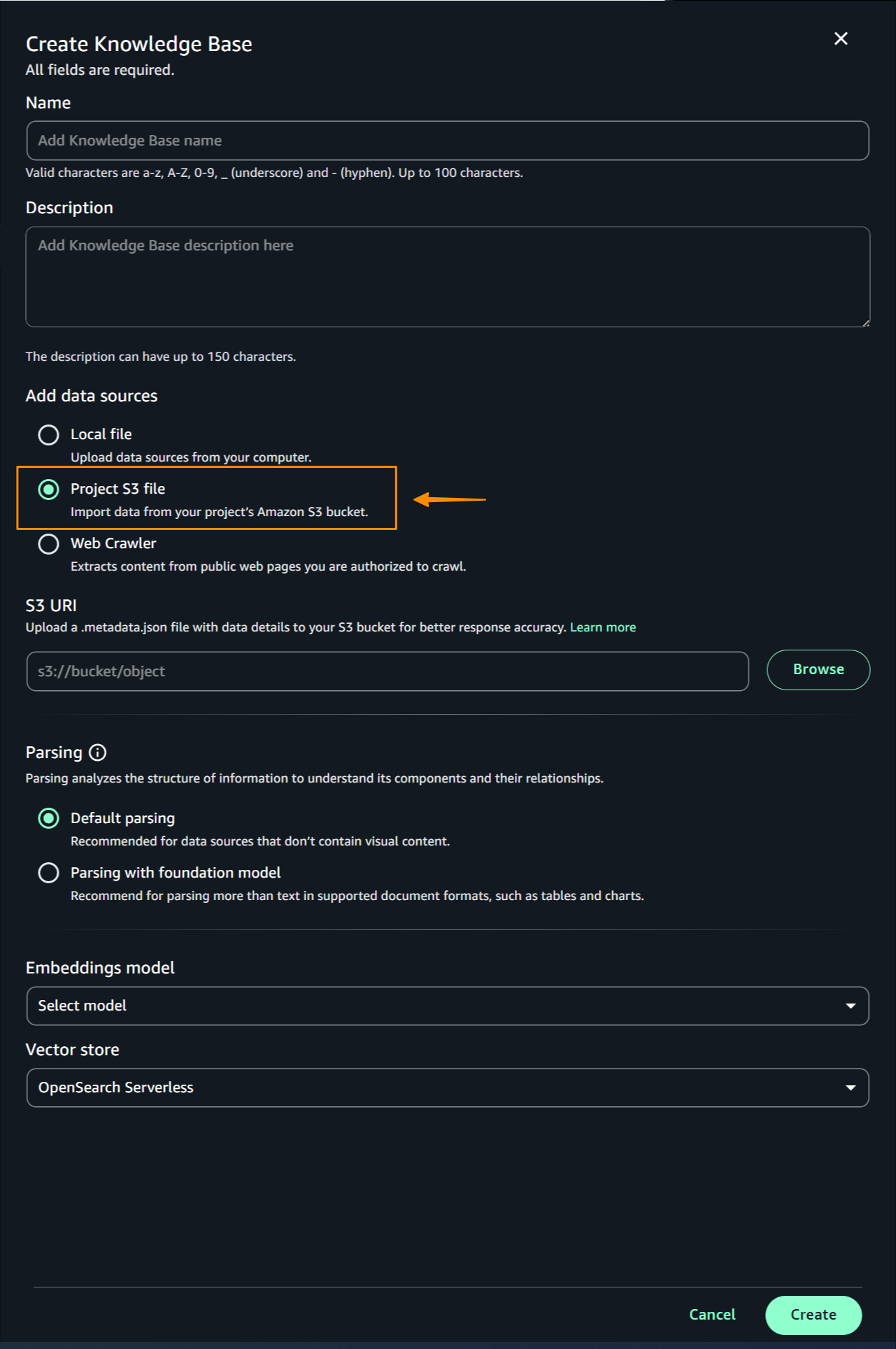Focus the Knowledge Base name field
896x1349 pixels.
click(448, 141)
